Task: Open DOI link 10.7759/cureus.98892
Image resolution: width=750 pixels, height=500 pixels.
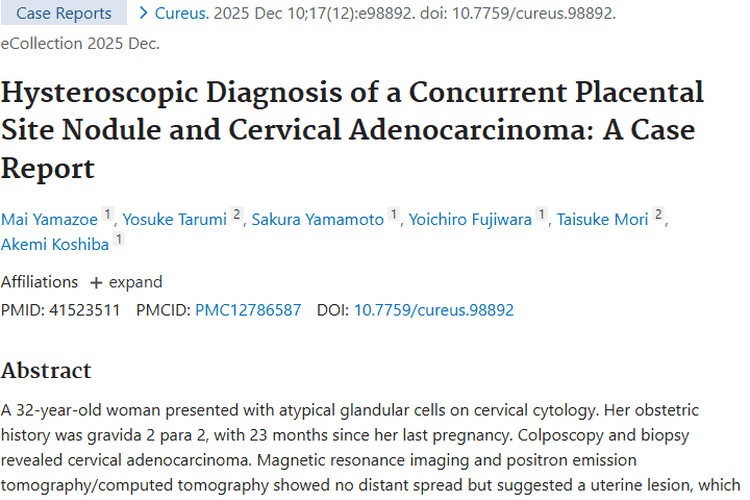Action: click(x=433, y=310)
